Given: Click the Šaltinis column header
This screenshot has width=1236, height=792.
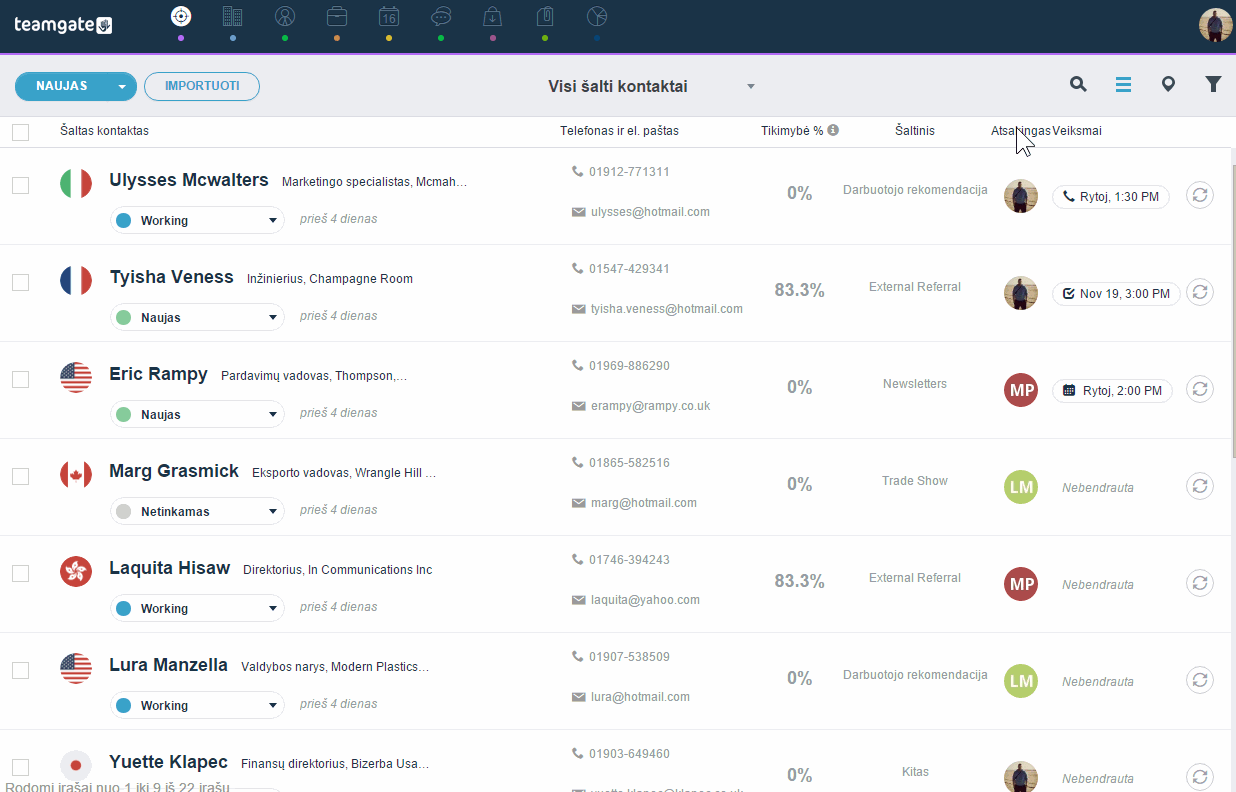Looking at the screenshot, I should coord(915,131).
